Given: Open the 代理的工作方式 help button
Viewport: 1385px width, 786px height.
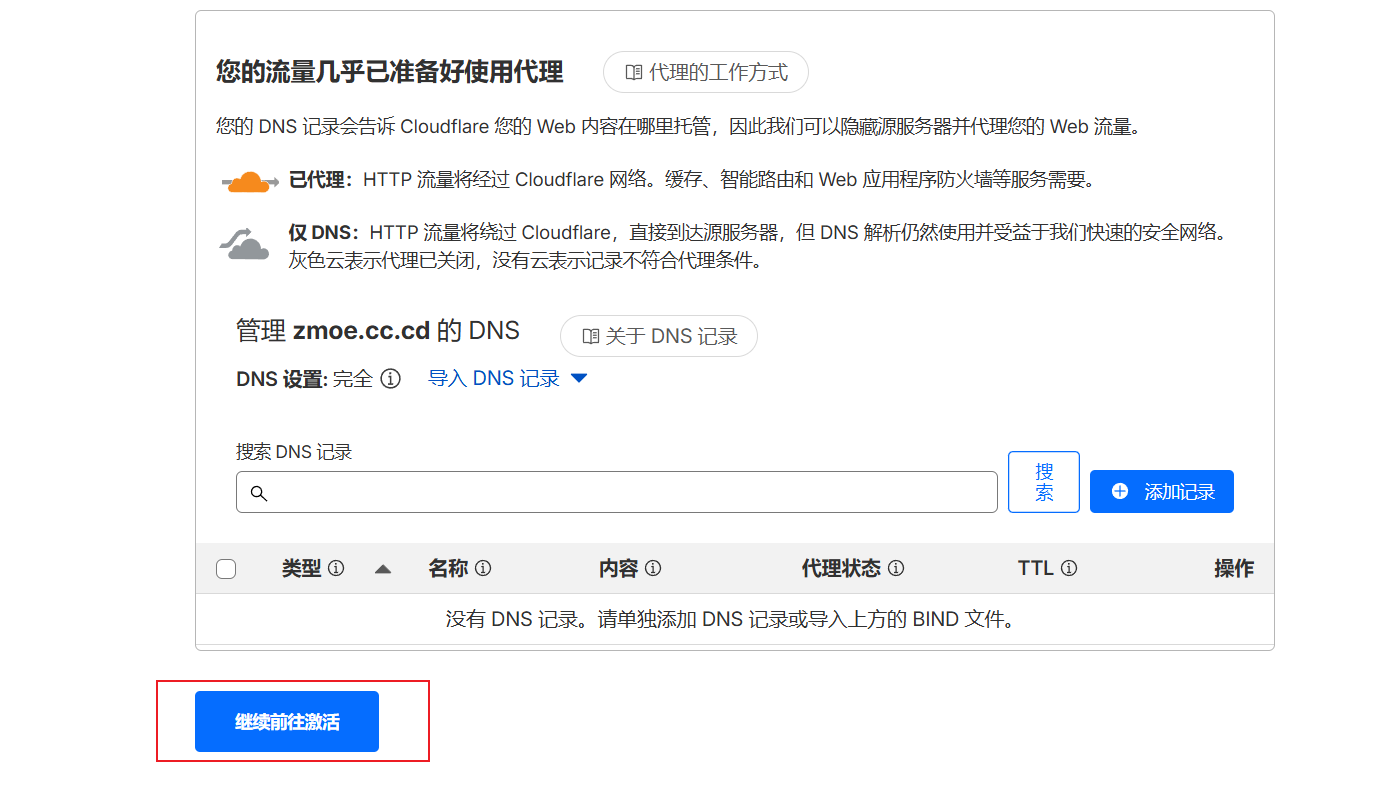Looking at the screenshot, I should 705,73.
